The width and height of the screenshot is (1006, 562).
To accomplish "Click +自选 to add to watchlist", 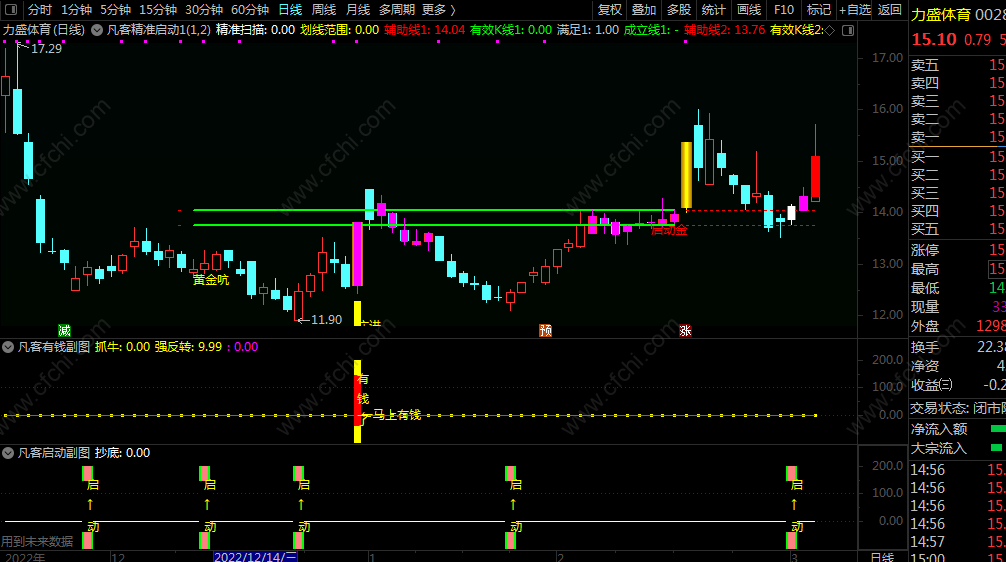I will click(x=855, y=10).
